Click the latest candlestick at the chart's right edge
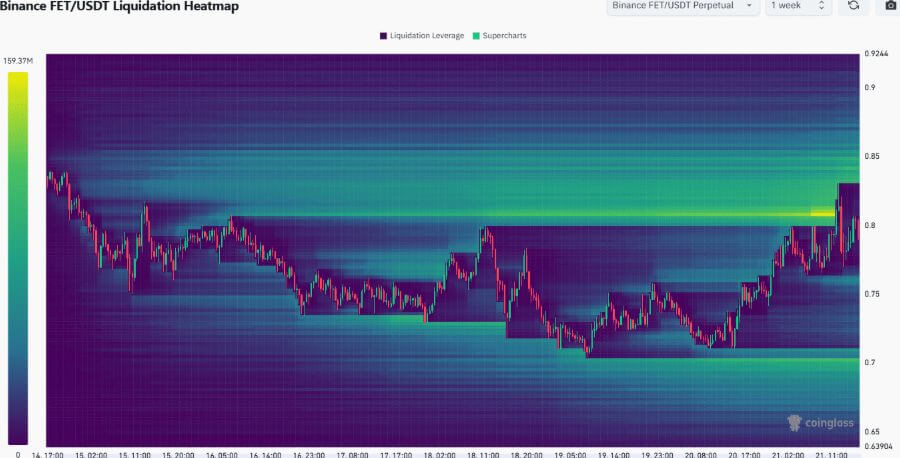 point(855,228)
